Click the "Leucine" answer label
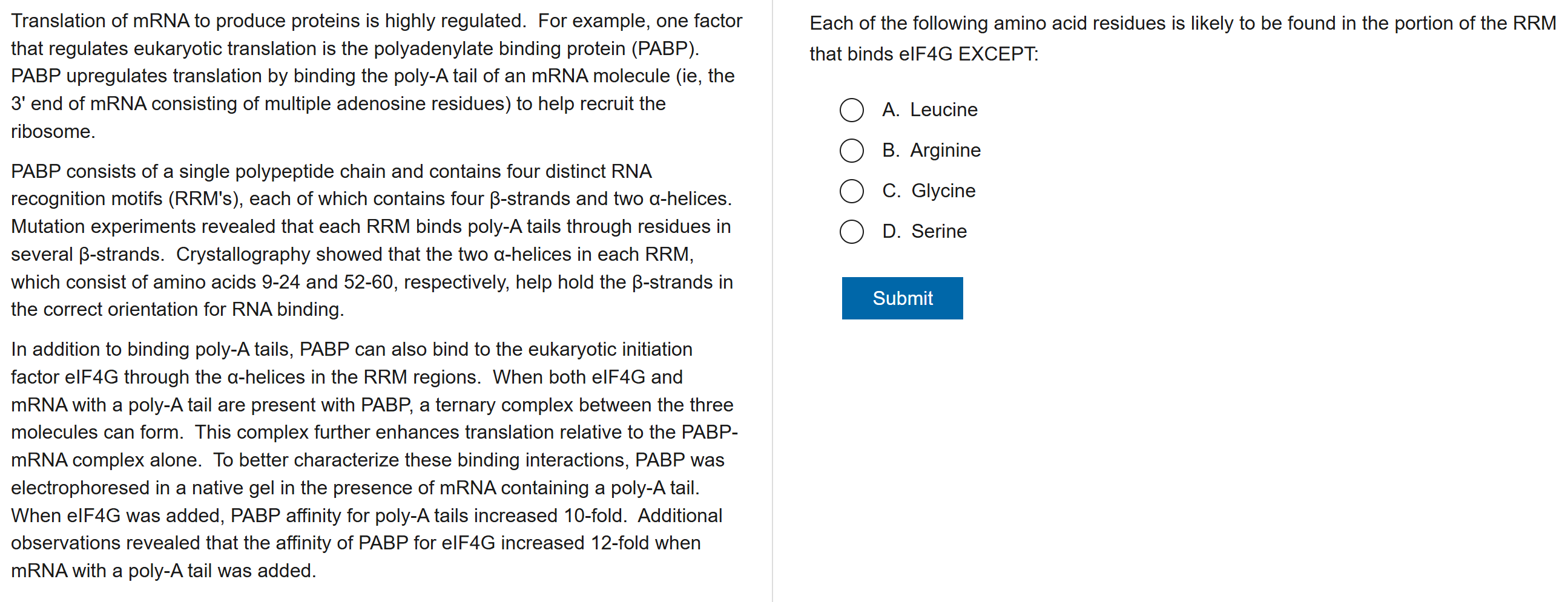Image resolution: width=1568 pixels, height=602 pixels. click(943, 110)
